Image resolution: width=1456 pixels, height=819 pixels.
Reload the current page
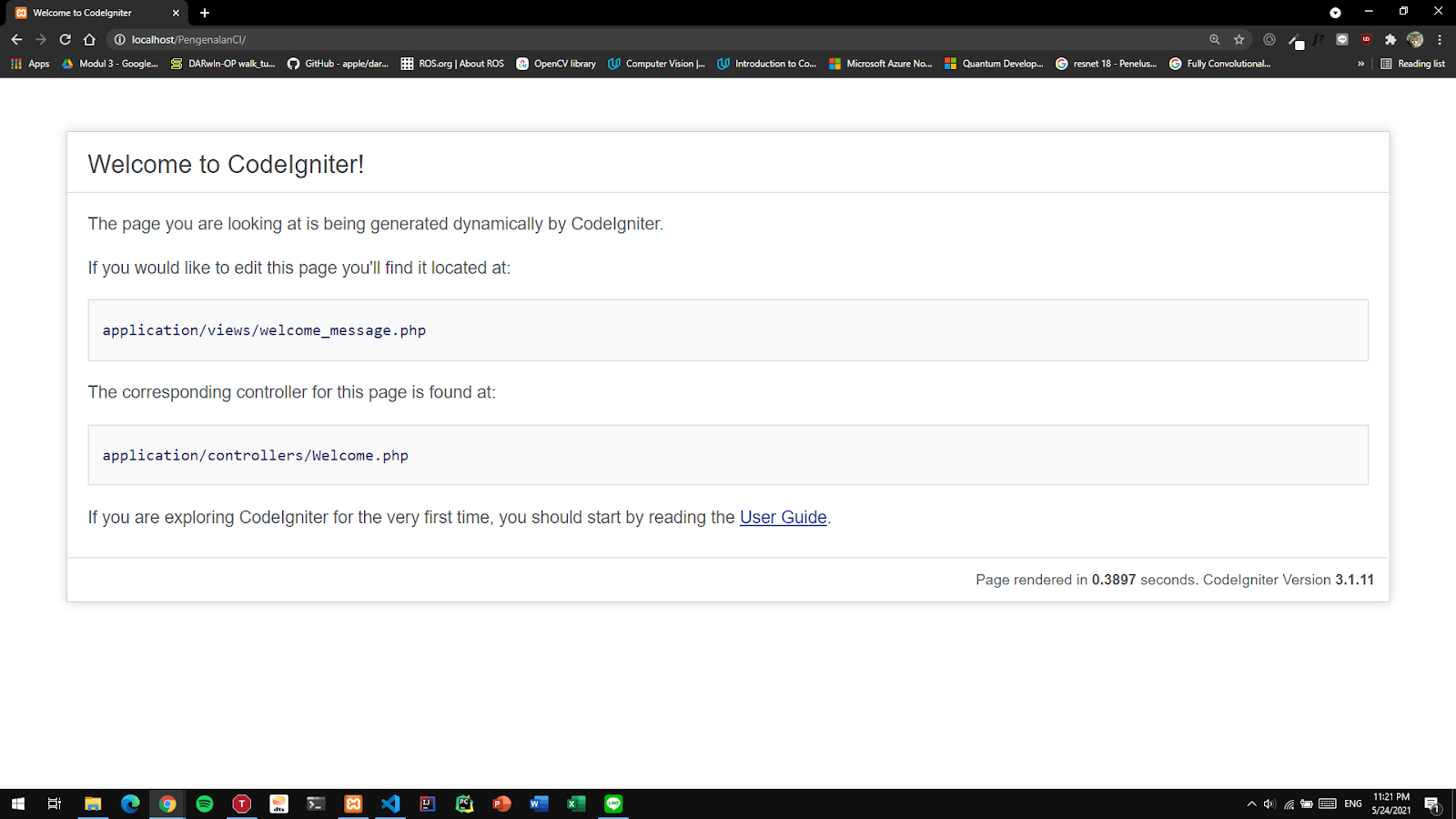(x=66, y=39)
